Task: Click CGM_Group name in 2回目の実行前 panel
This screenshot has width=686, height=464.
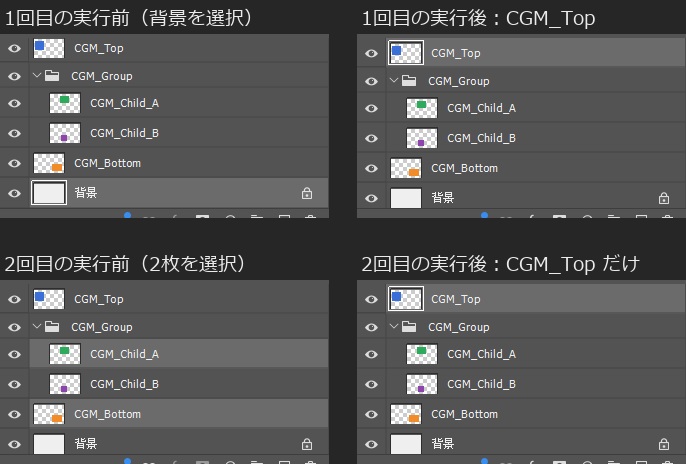Action: (102, 328)
